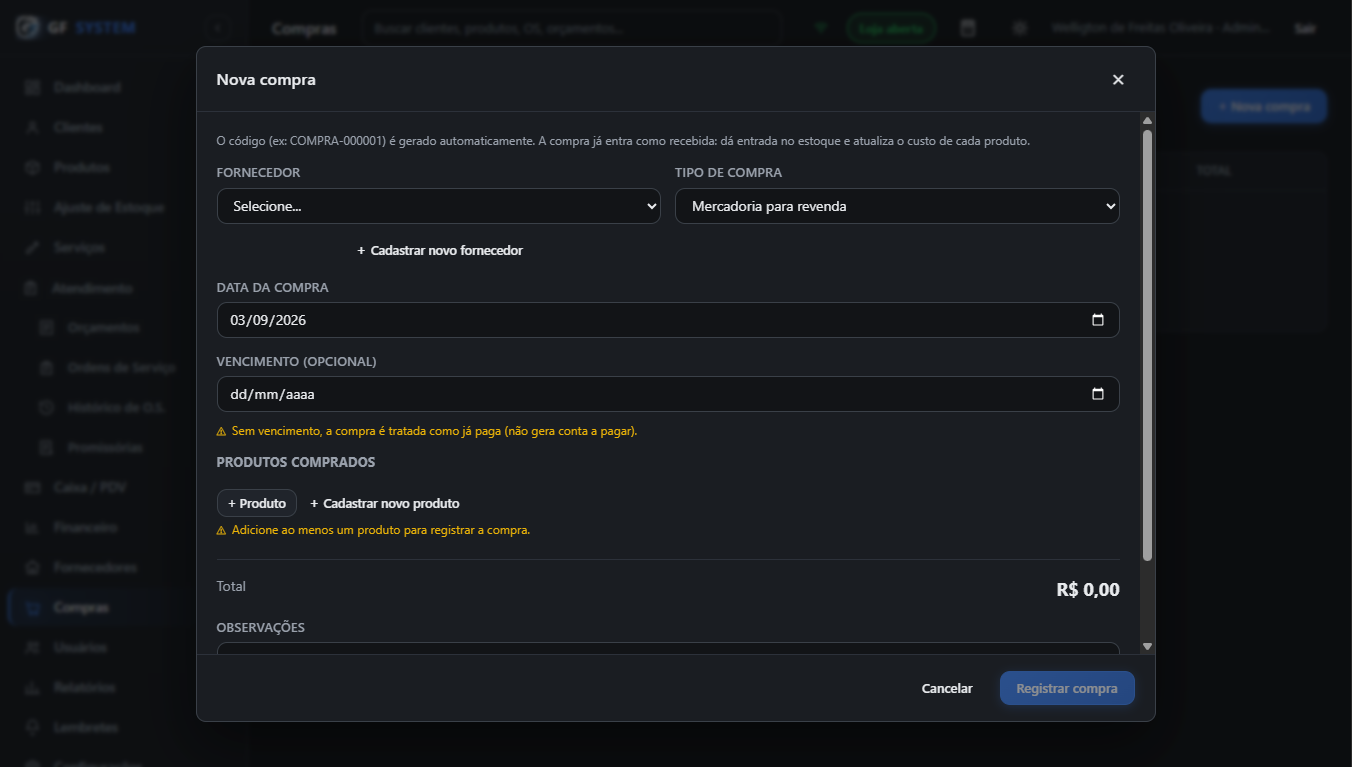Screen dimensions: 1352x767
Task: Open Promissórias in the sidebar
Action: [x=105, y=448]
